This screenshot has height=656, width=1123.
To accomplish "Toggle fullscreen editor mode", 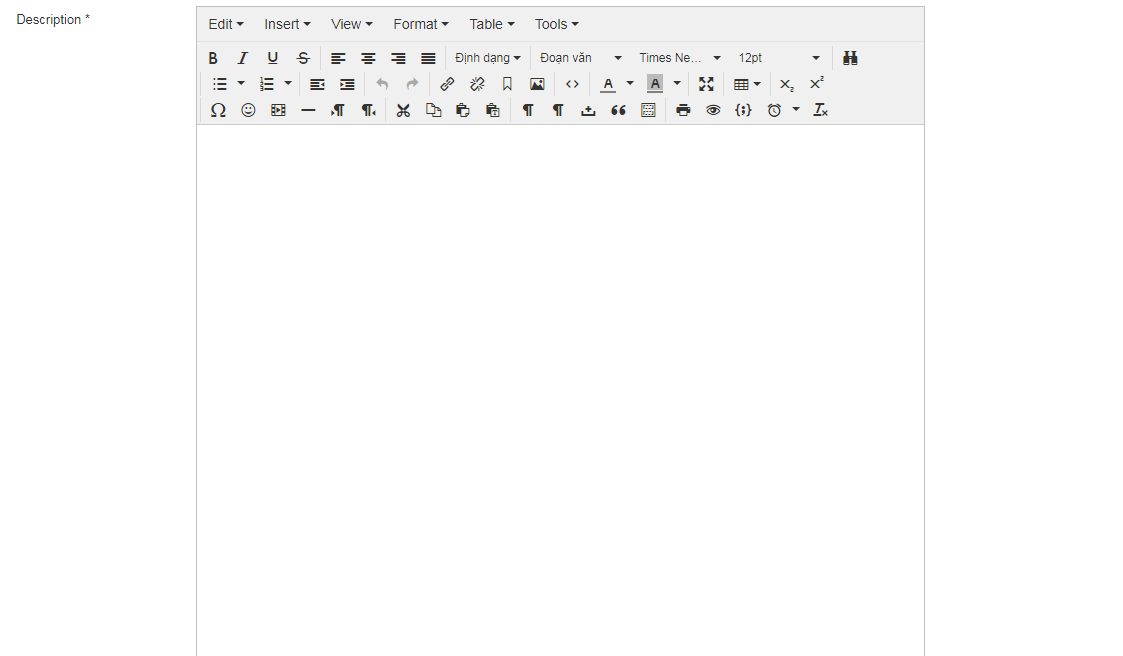I will click(x=706, y=85).
